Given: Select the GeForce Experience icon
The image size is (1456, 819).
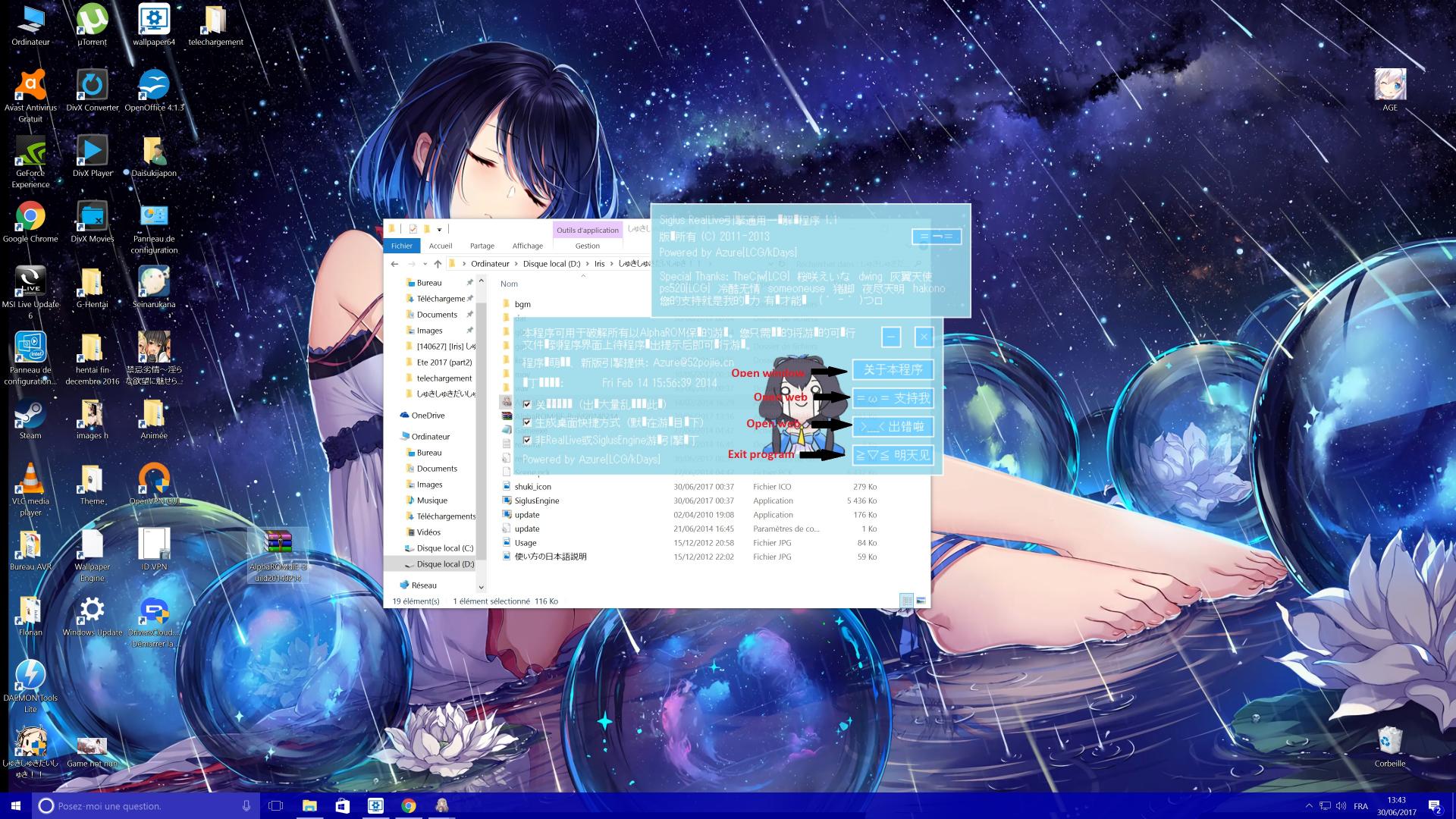Looking at the screenshot, I should tap(30, 162).
